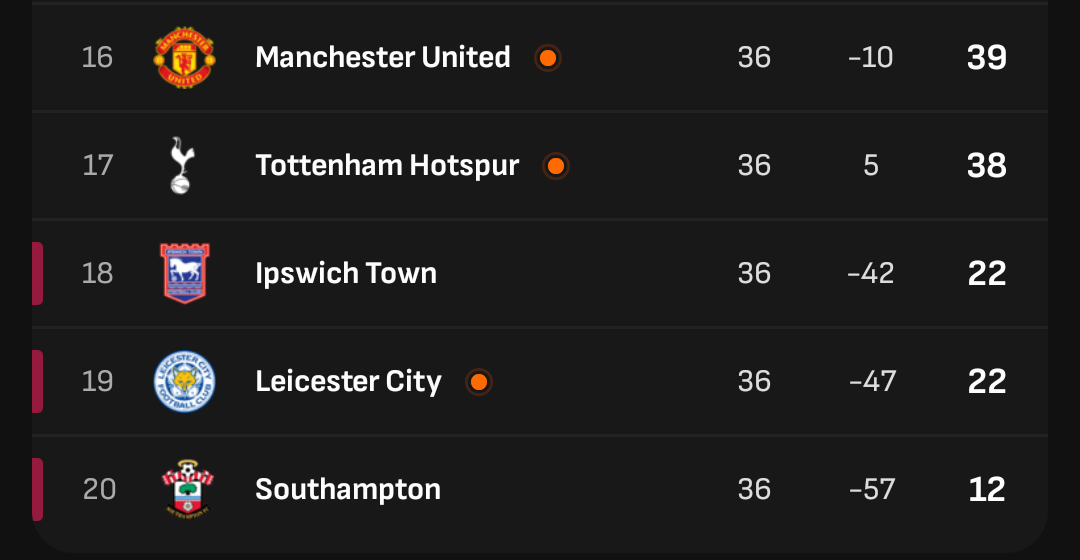The width and height of the screenshot is (1080, 560).
Task: Open the Manchester United team name
Action: pos(383,57)
